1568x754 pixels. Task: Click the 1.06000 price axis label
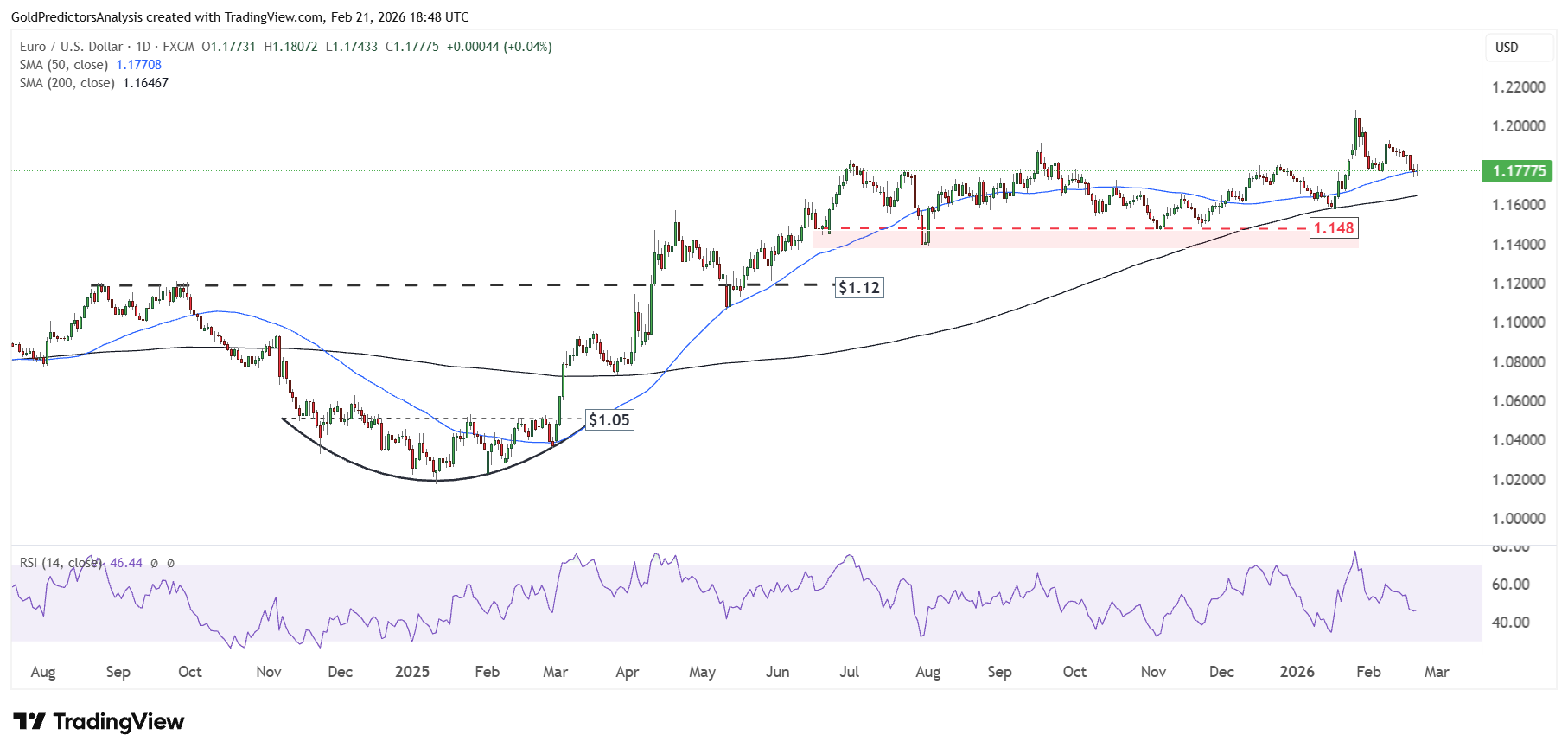click(x=1519, y=401)
